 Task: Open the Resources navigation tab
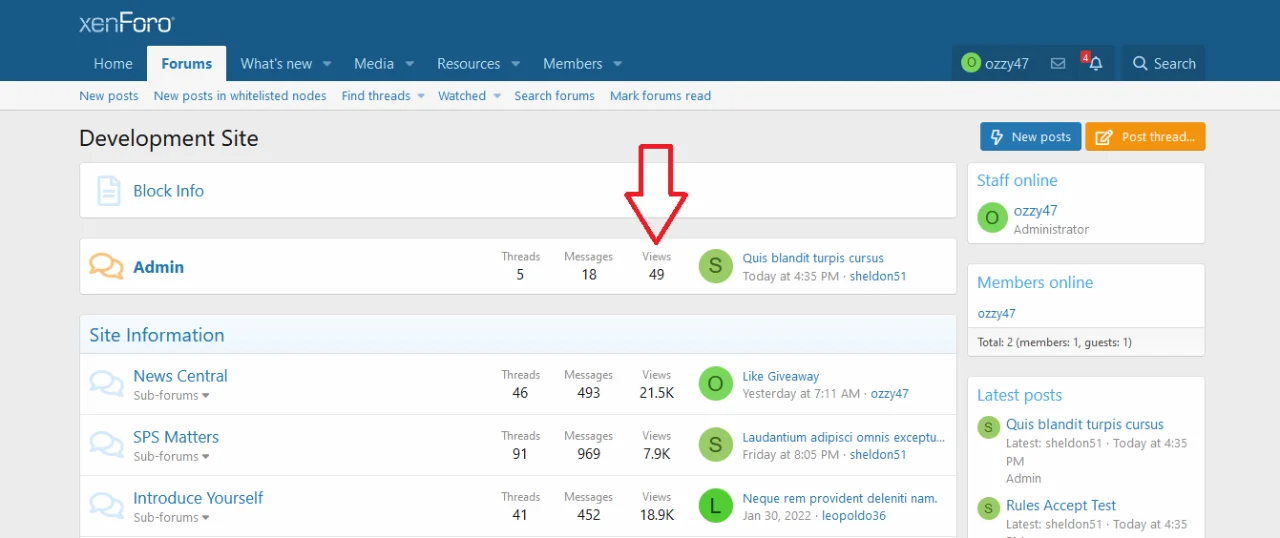click(468, 64)
